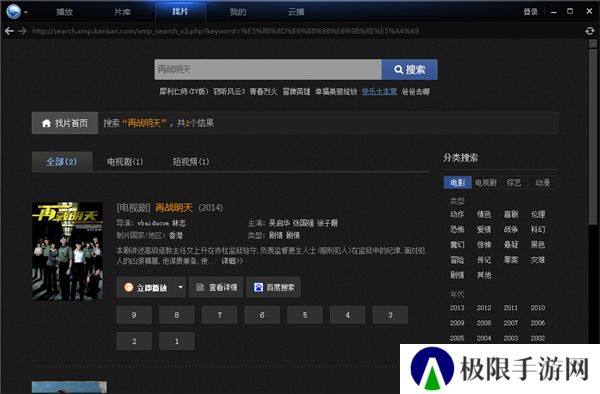This screenshot has width=600, height=394.
Task: Switch to the 云播 tab
Action: click(x=296, y=12)
